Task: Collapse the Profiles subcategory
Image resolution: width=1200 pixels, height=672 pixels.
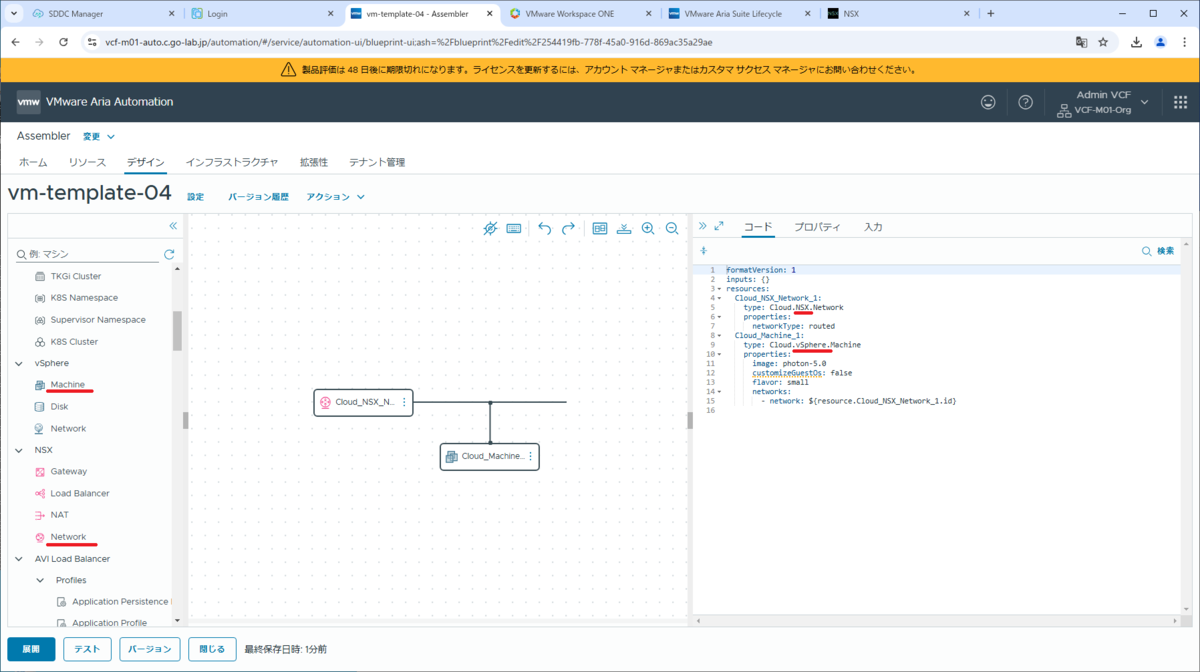Action: click(41, 580)
